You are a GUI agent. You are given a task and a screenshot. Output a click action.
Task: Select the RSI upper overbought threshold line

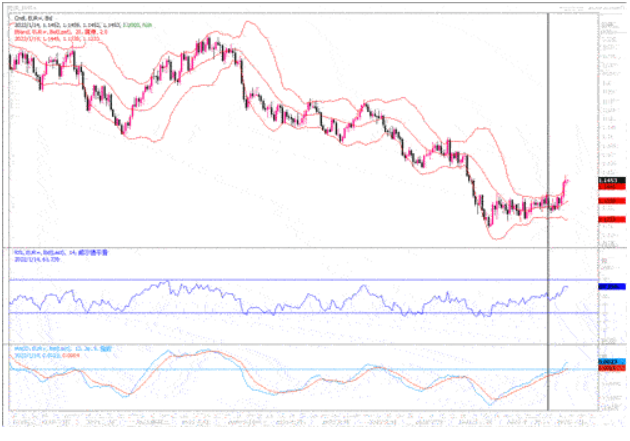click(x=300, y=279)
